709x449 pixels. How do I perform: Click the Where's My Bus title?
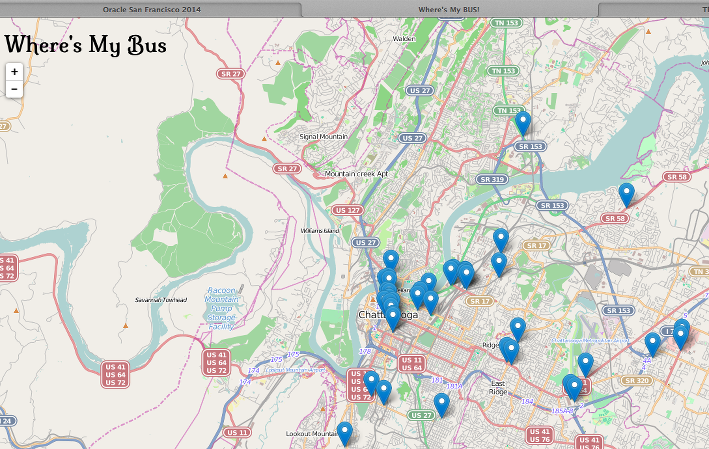pos(85,45)
